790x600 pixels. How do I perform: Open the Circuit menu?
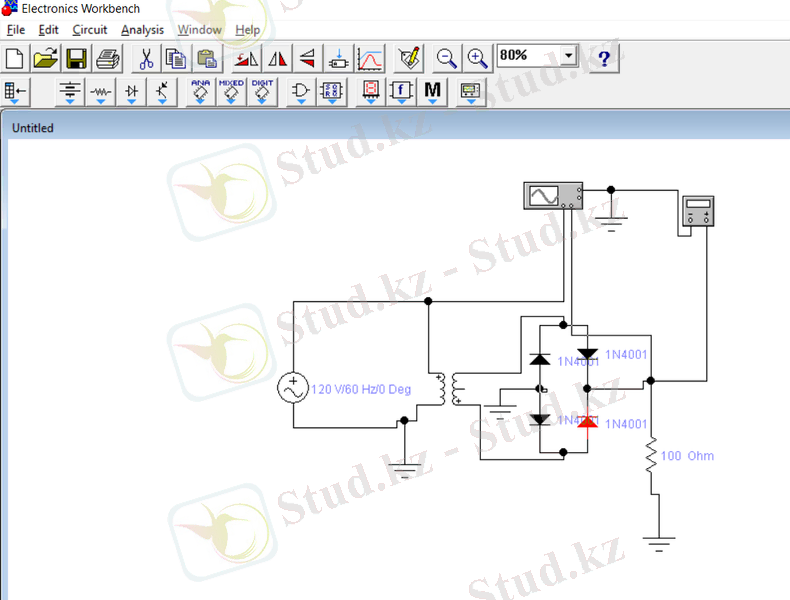90,30
